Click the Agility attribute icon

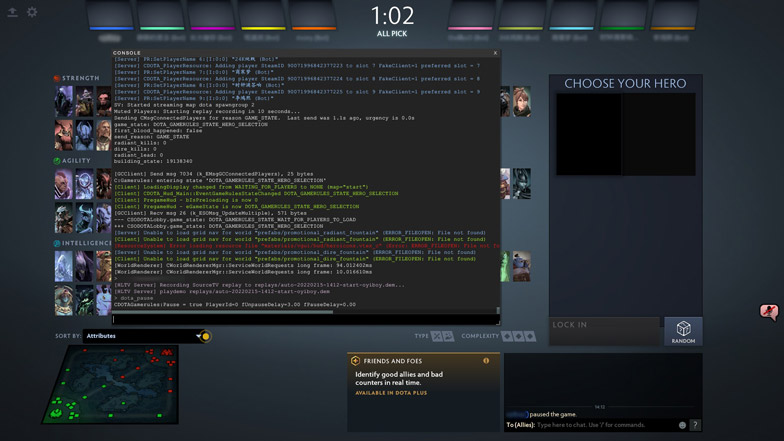pyautogui.click(x=56, y=160)
